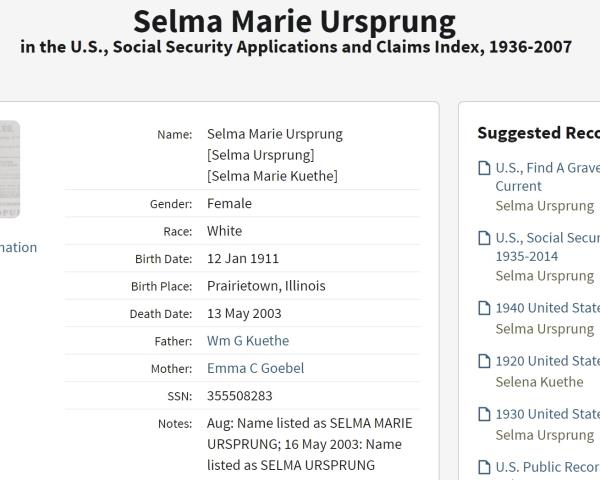Open U.S., Social Security suggested record
Image resolution: width=600 pixels, height=480 pixels.
(547, 238)
